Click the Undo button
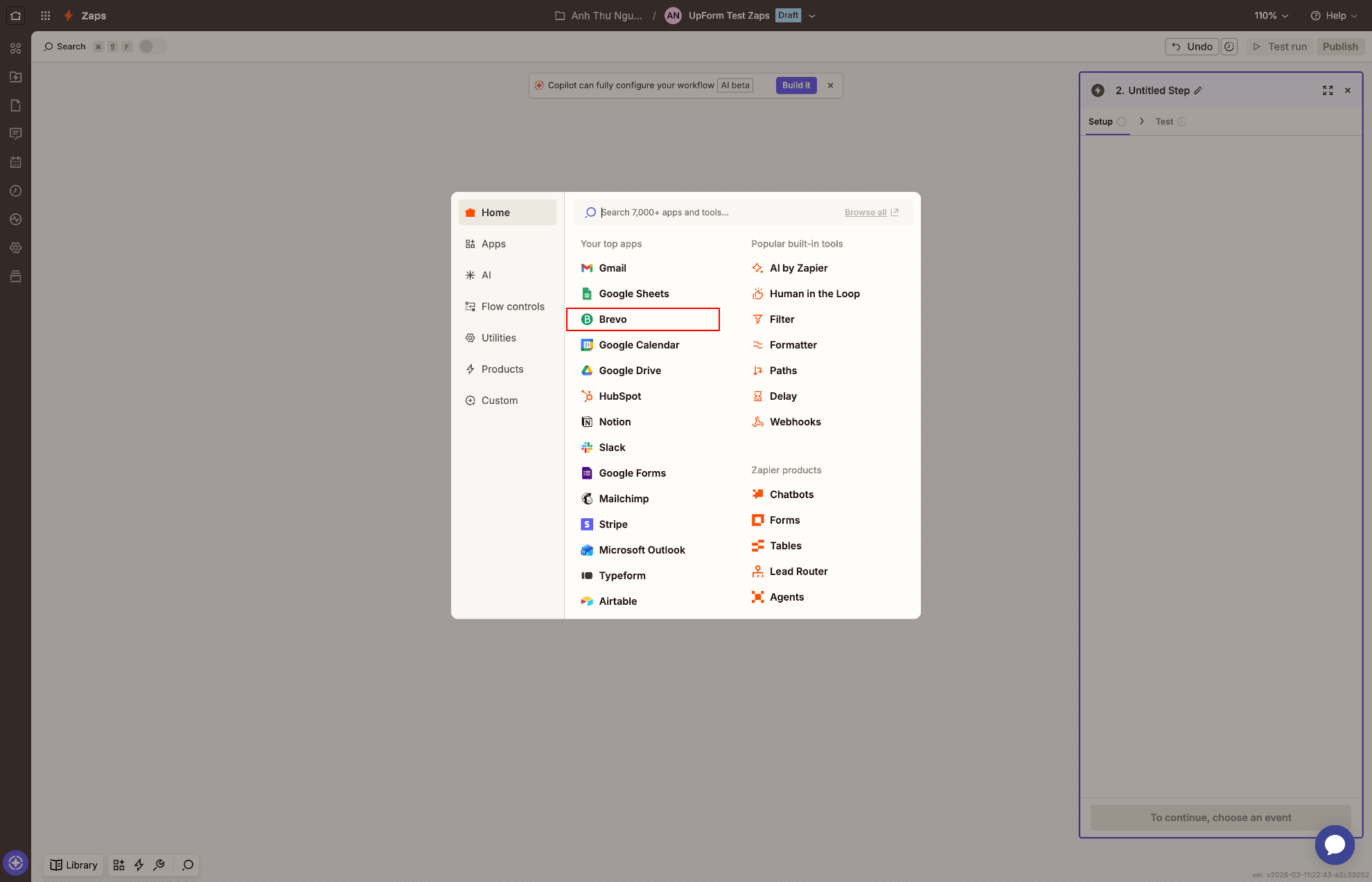1372x882 pixels. [1192, 46]
